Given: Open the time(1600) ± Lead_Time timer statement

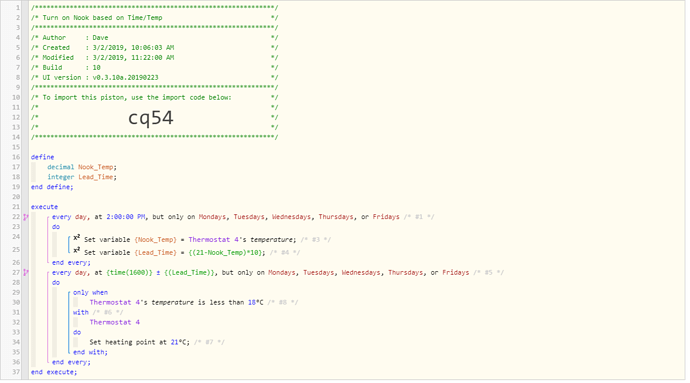Looking at the screenshot, I should [261, 273].
